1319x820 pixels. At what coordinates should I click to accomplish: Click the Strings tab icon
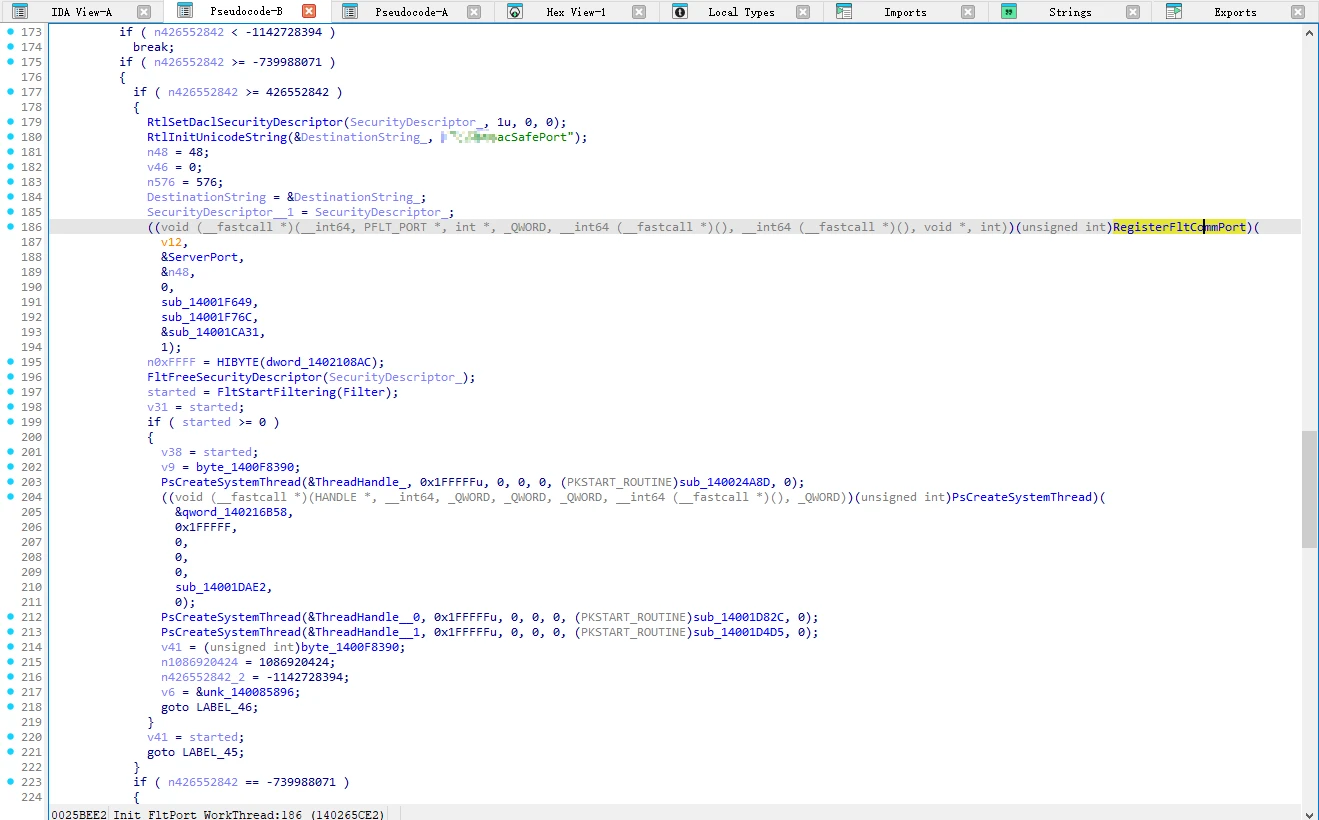pos(1009,12)
